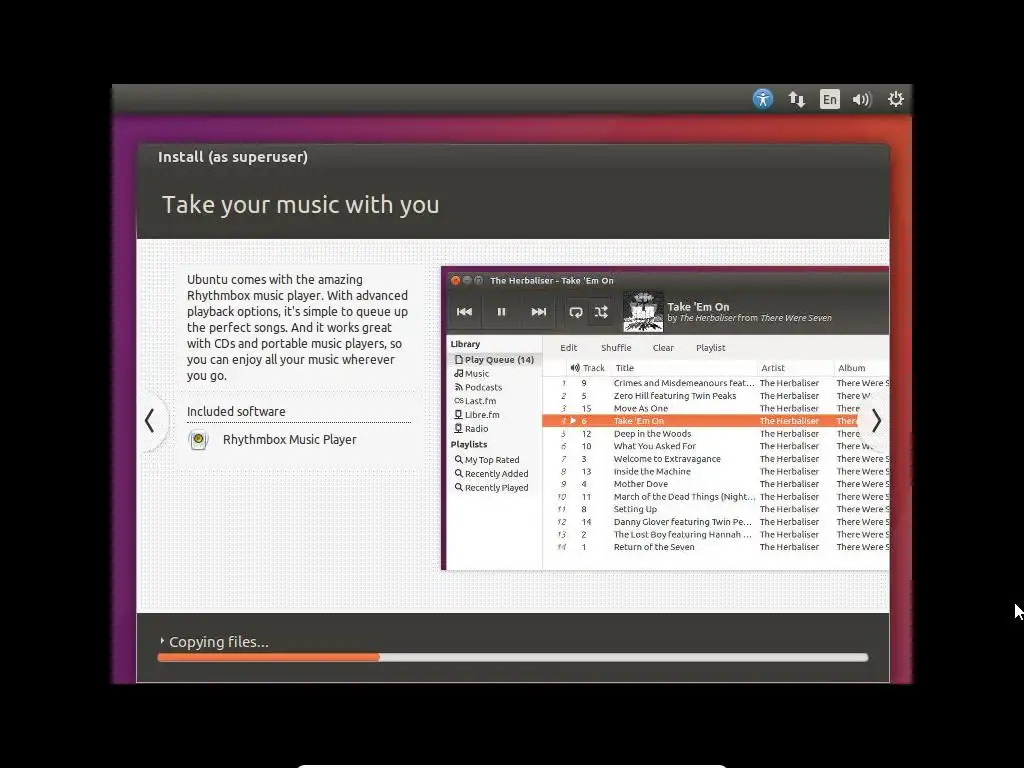The width and height of the screenshot is (1024, 768).
Task: Sort by the Title column header
Action: 624,368
